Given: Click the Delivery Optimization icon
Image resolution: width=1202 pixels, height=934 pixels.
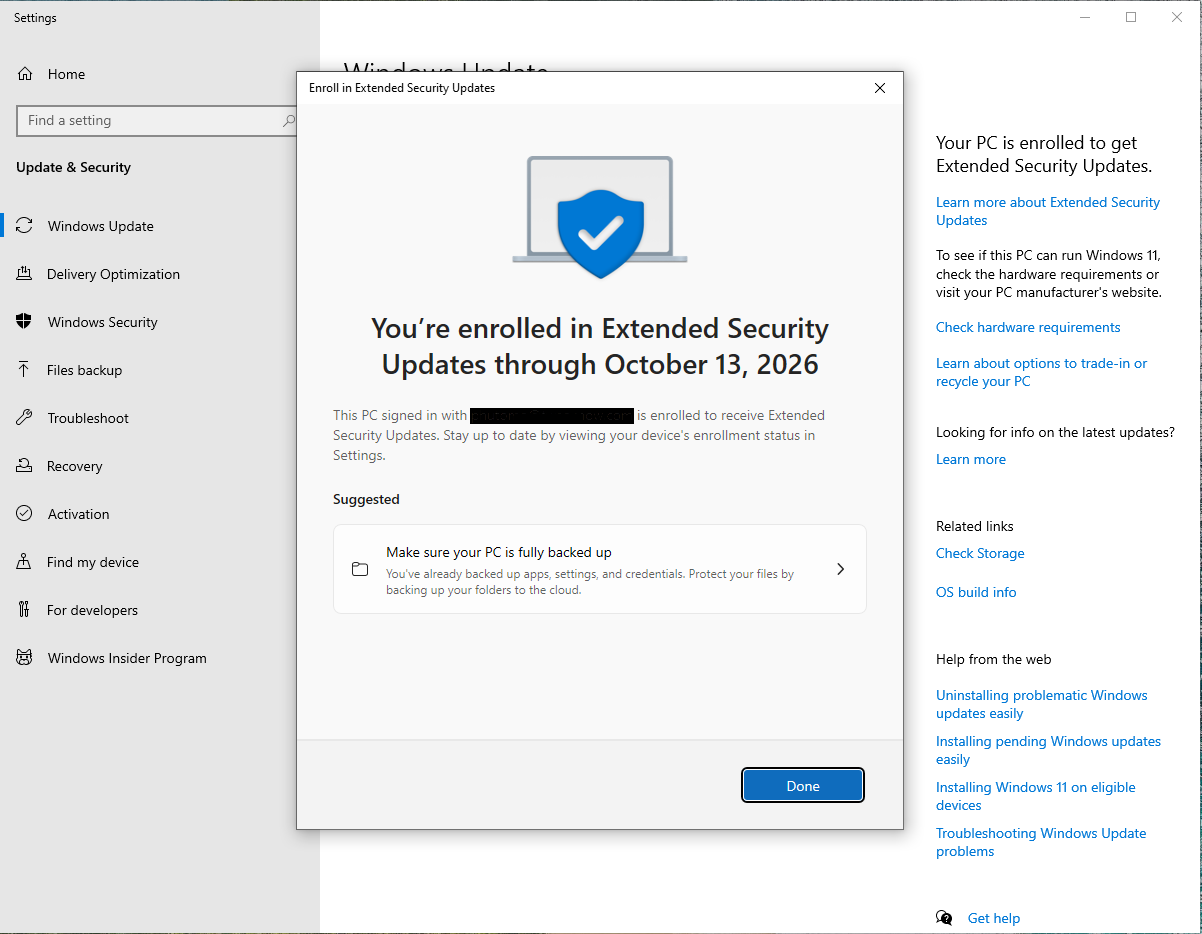Looking at the screenshot, I should [24, 274].
